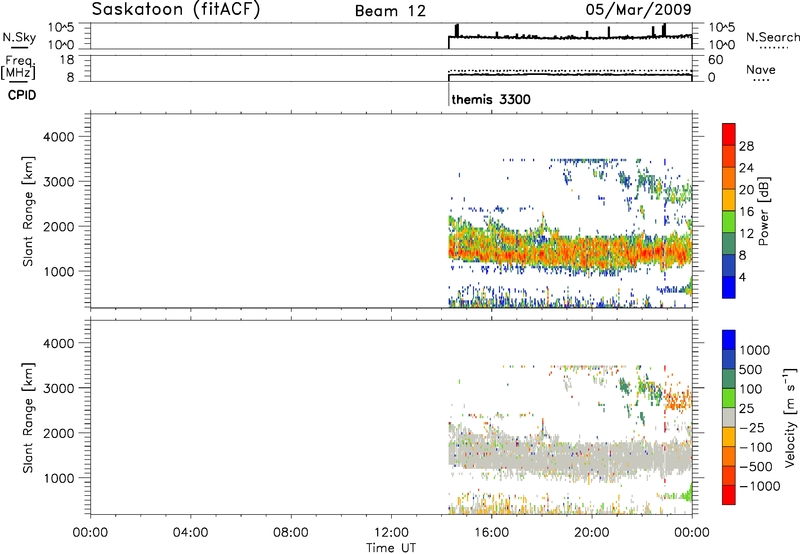Click the '16' label on Power colorbar
The width and height of the screenshot is (800, 554).
coord(746,212)
